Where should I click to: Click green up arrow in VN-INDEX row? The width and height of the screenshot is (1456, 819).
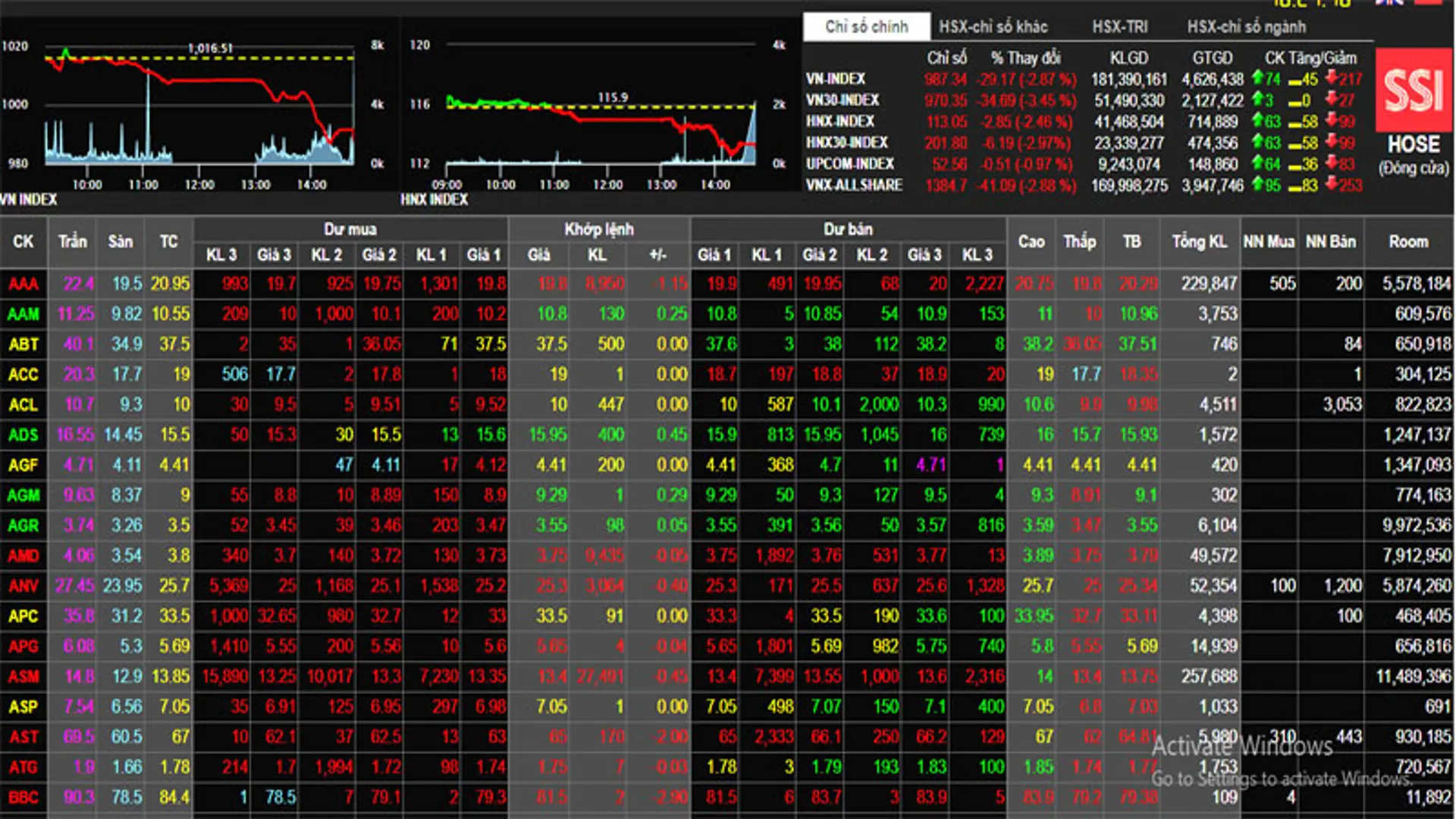click(x=1257, y=78)
